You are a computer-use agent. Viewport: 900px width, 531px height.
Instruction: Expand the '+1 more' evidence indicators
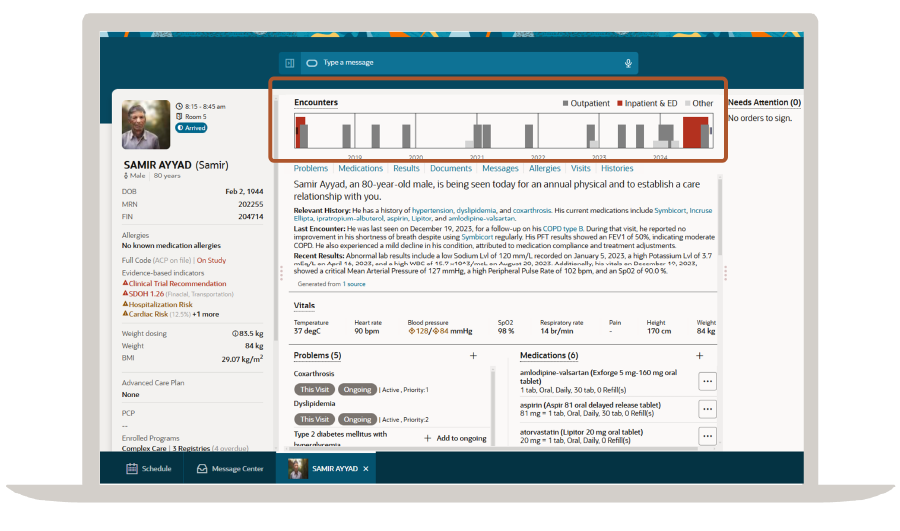point(206,314)
